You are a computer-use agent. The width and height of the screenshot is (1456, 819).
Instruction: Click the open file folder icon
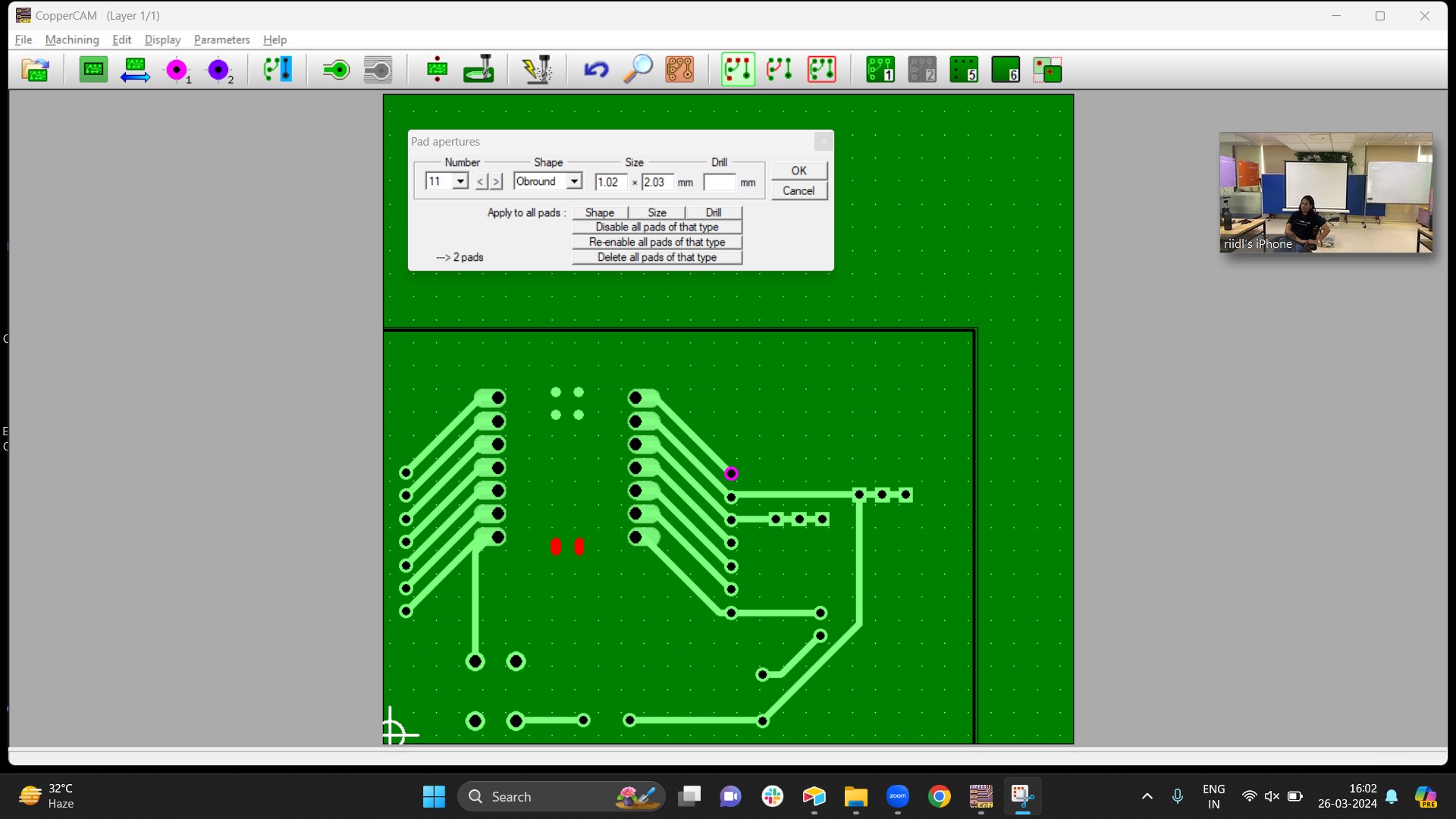(36, 70)
